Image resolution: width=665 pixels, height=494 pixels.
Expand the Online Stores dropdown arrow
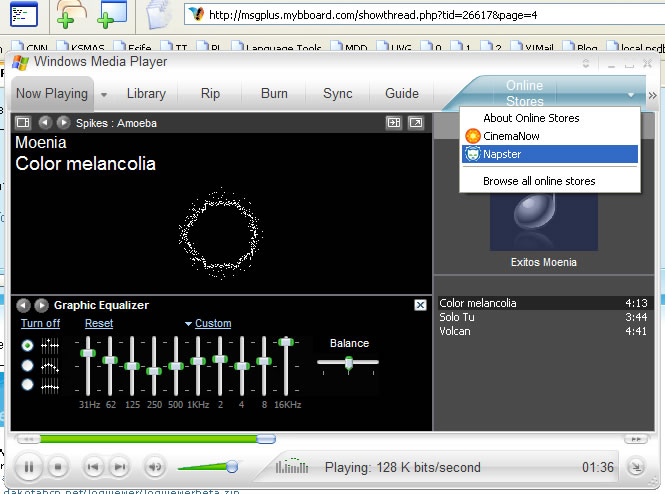[631, 94]
